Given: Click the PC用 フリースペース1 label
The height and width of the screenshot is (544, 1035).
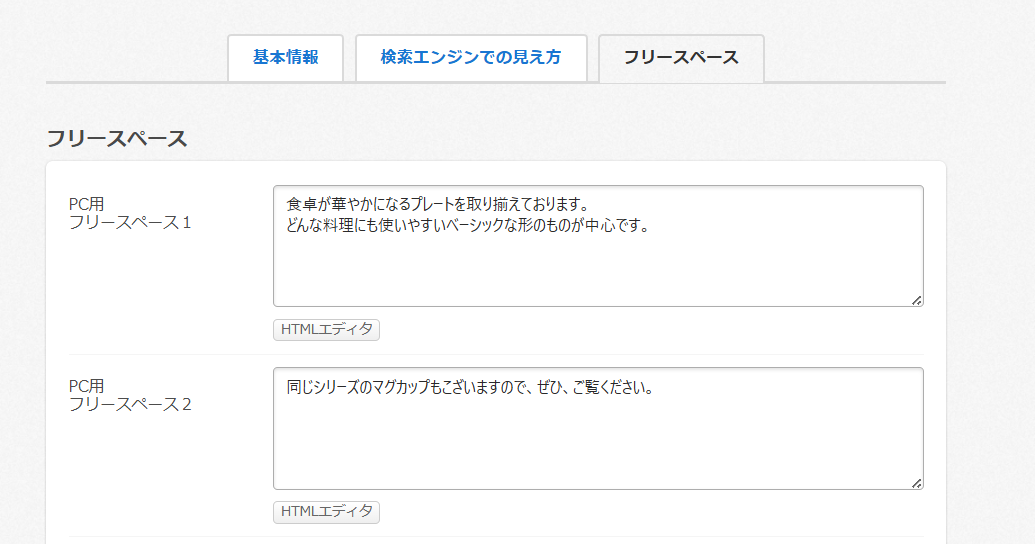Looking at the screenshot, I should (x=129, y=213).
